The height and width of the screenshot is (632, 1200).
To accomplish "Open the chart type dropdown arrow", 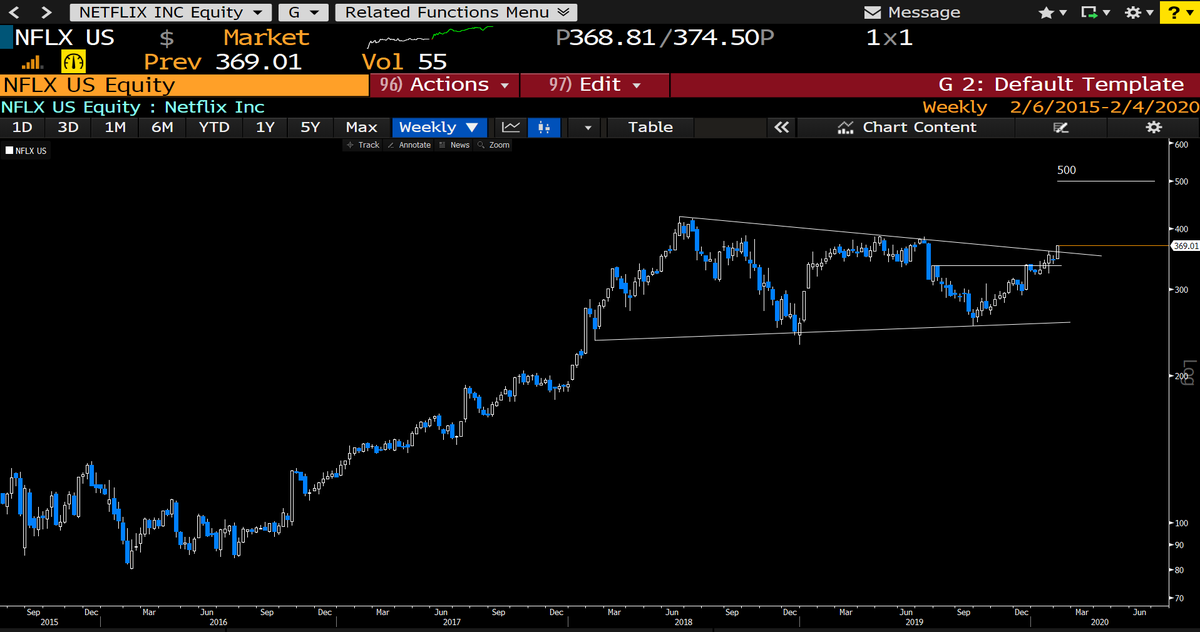I will [x=587, y=127].
